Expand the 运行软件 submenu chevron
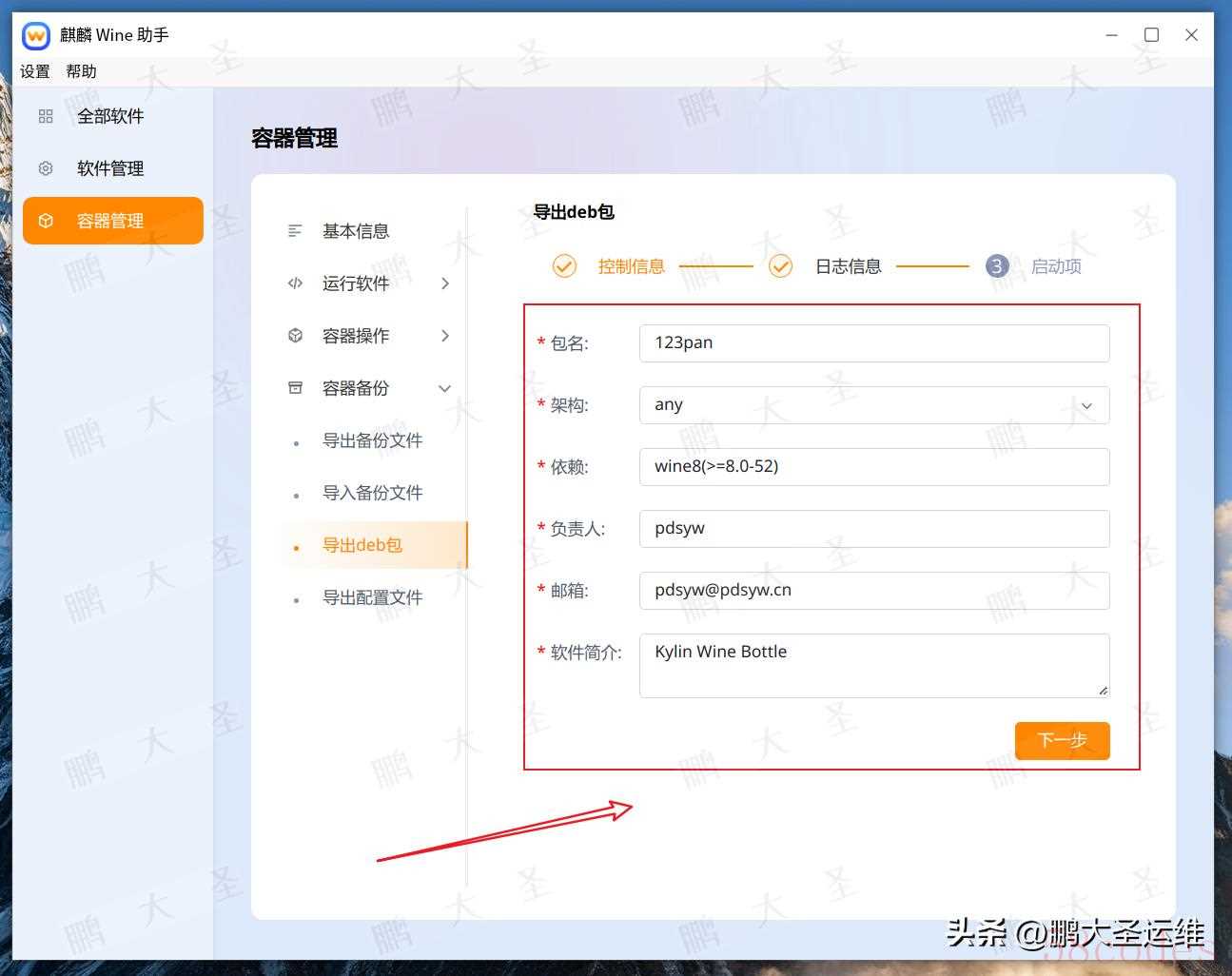 (444, 283)
